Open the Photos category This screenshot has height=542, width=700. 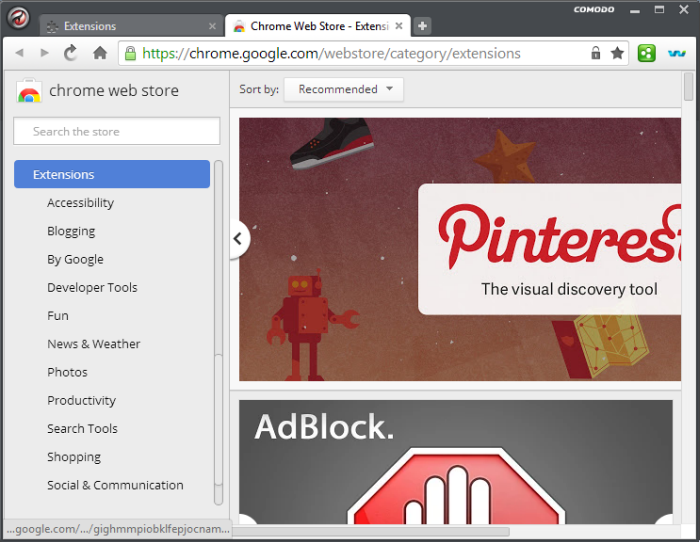click(67, 372)
